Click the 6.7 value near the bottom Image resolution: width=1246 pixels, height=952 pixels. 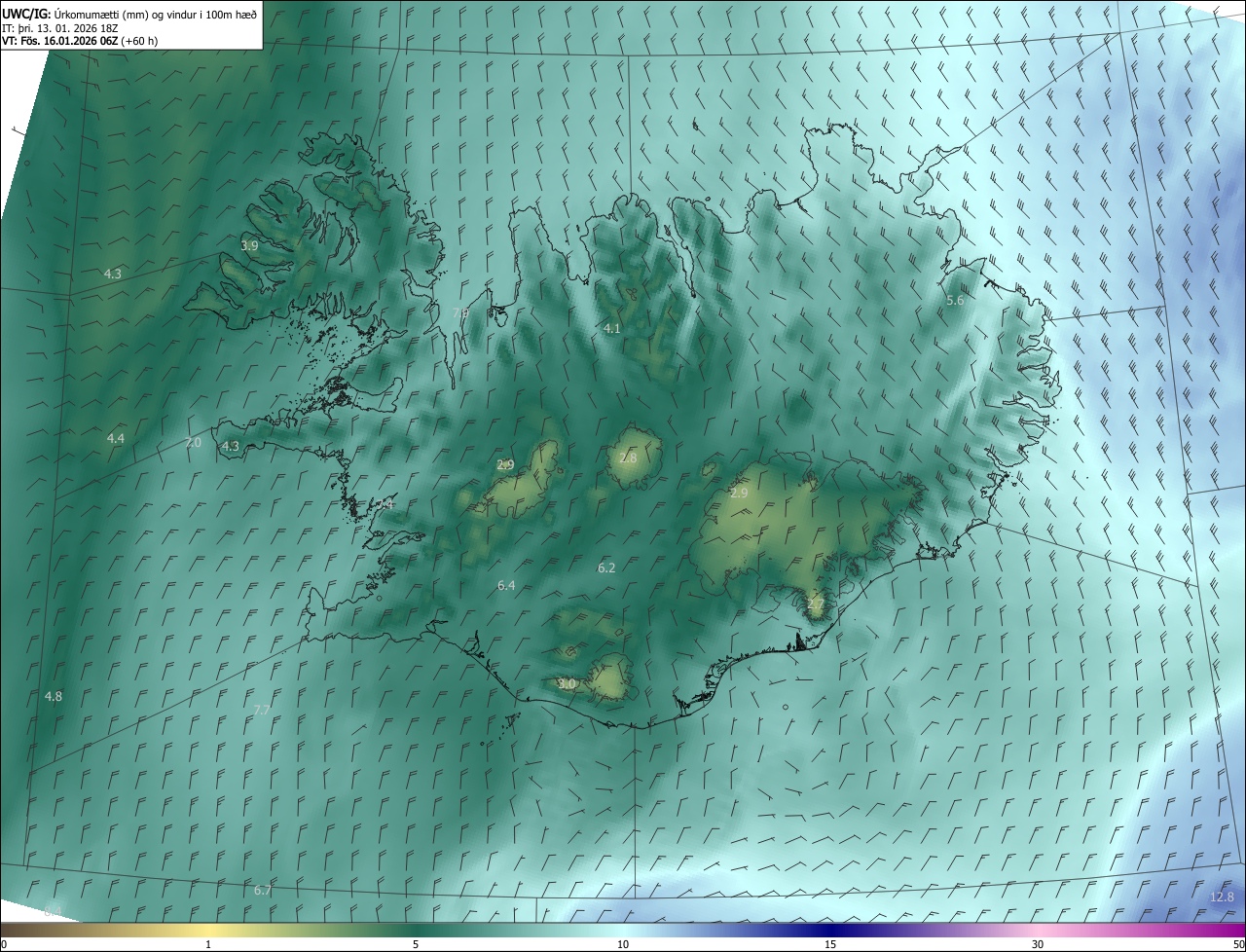pyautogui.click(x=263, y=891)
